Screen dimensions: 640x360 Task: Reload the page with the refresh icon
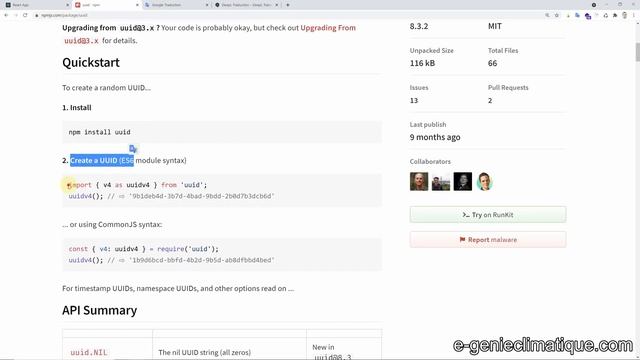(x=25, y=15)
